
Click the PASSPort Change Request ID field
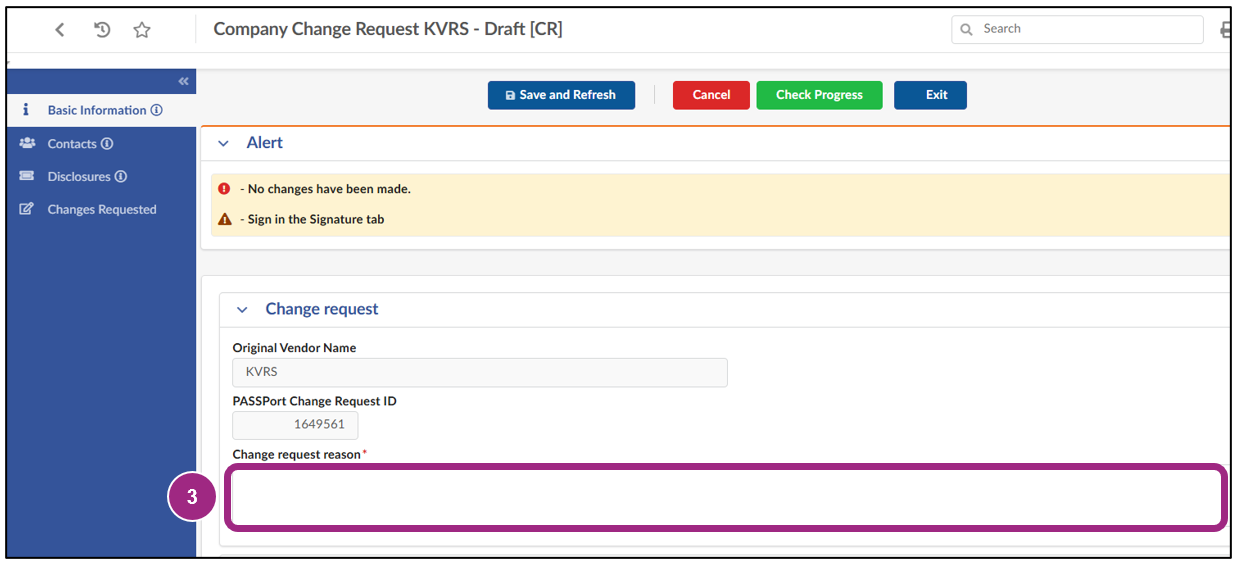coord(295,425)
